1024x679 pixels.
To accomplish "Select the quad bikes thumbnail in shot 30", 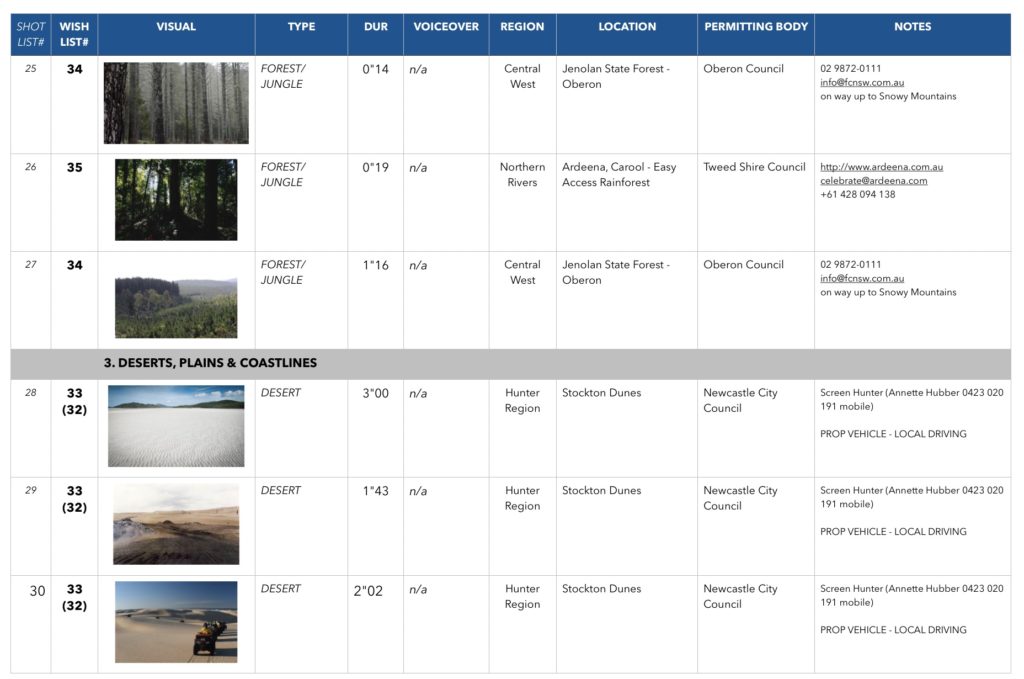I will coord(176,622).
